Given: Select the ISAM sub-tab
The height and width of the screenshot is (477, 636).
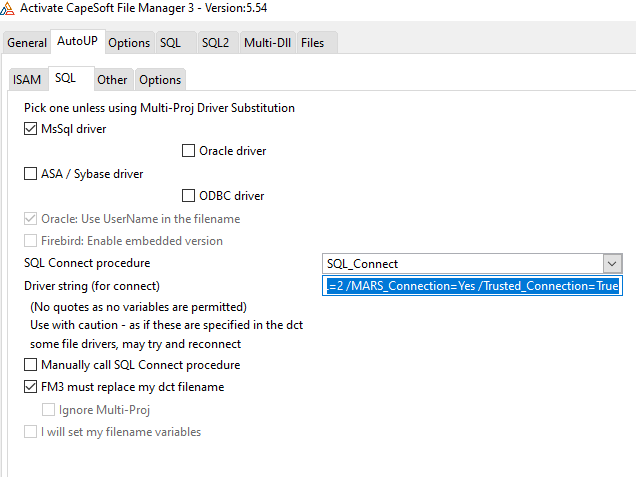Looking at the screenshot, I should (27, 80).
